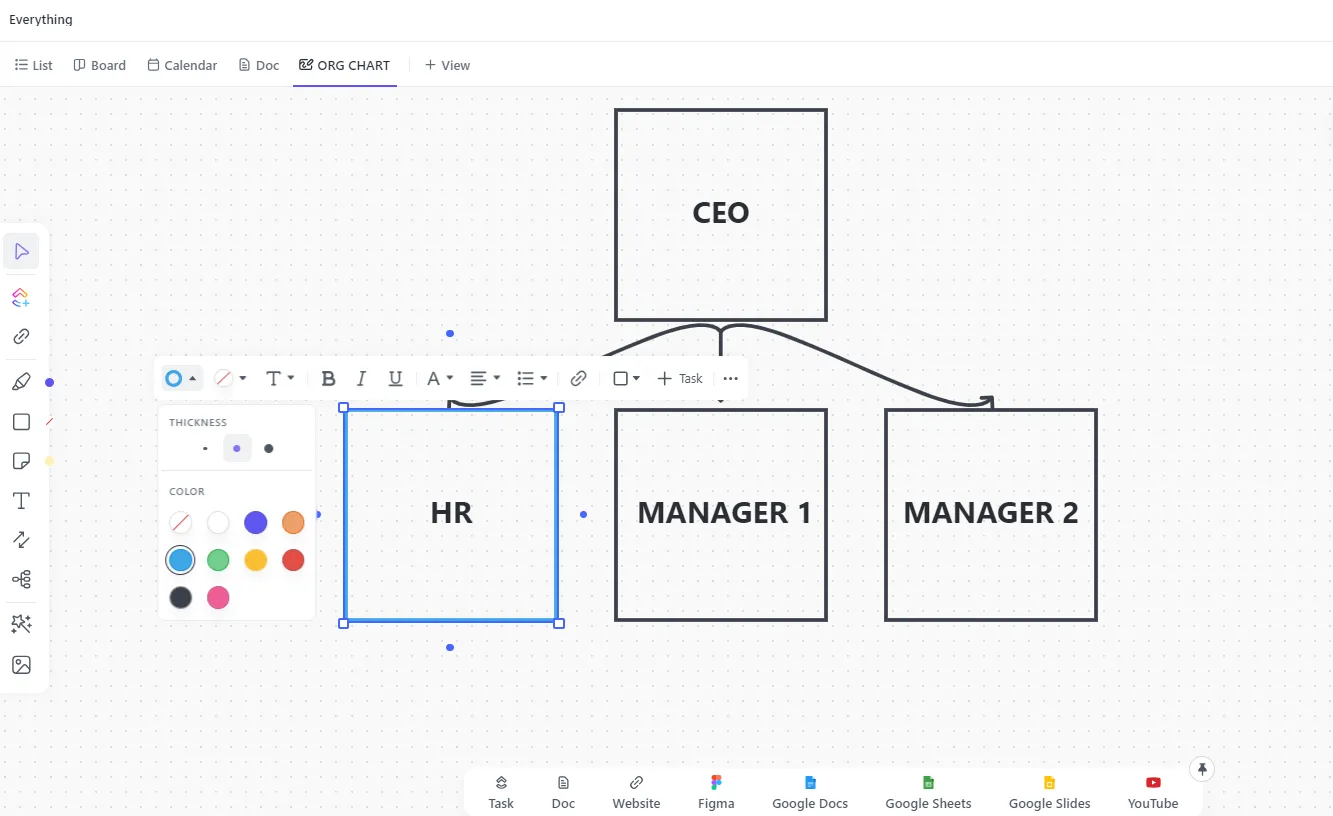Click the link icon in formatting toolbar
The image size is (1333, 816).
pos(578,379)
